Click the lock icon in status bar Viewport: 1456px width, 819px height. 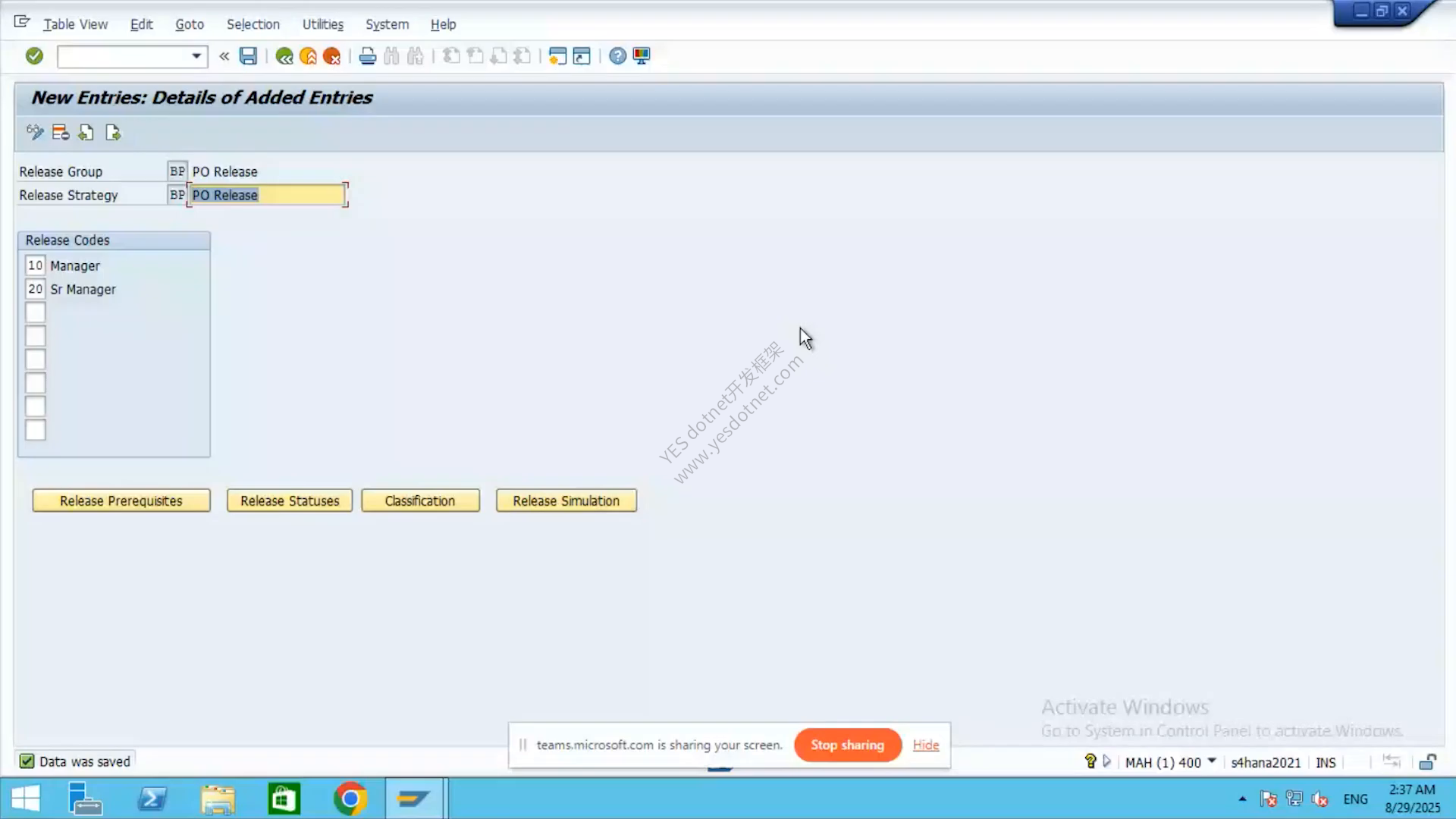pos(1427,761)
